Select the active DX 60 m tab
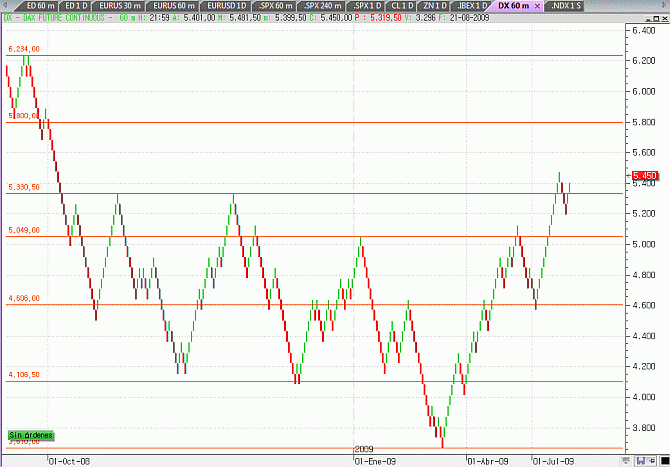The height and width of the screenshot is (467, 670). [x=513, y=6]
